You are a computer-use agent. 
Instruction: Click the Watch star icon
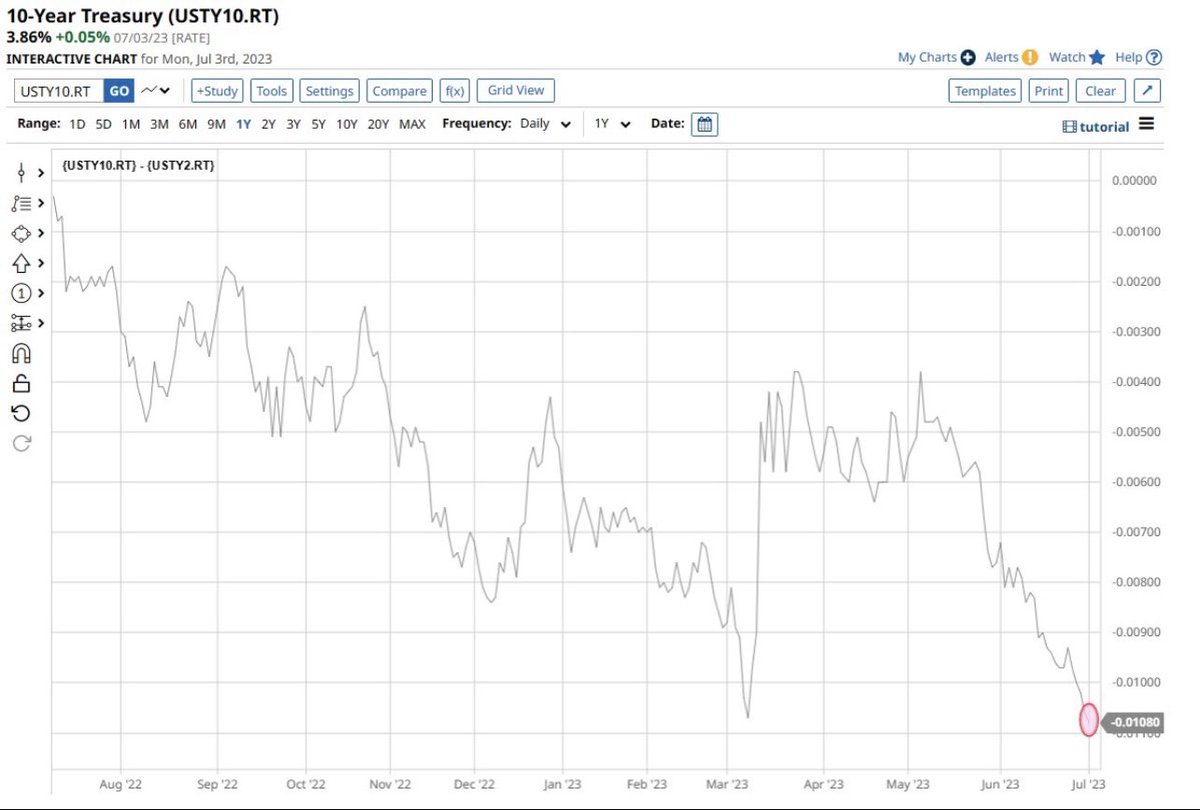tap(1097, 58)
